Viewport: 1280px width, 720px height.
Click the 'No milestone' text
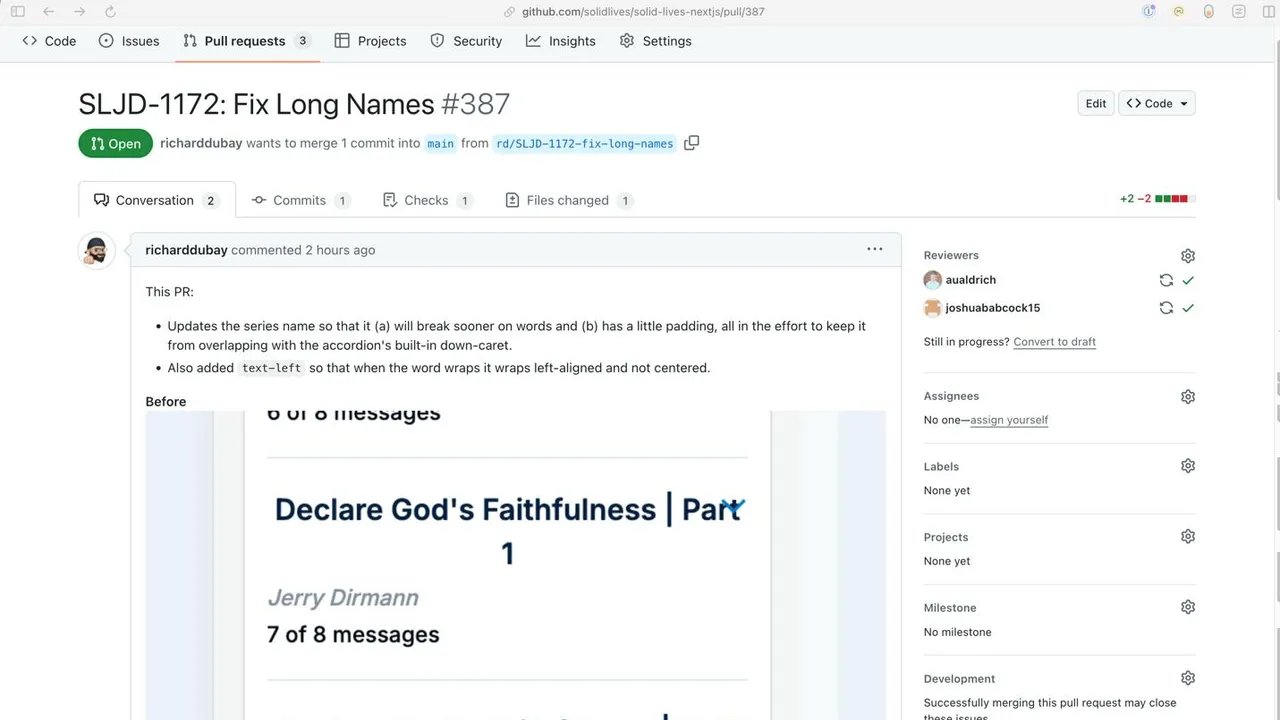[958, 632]
